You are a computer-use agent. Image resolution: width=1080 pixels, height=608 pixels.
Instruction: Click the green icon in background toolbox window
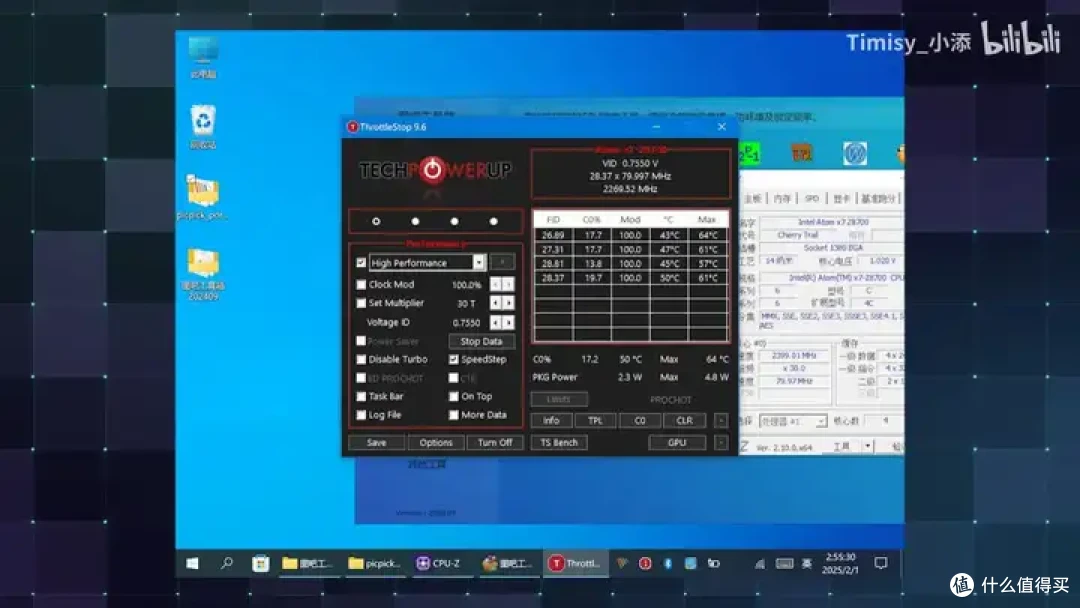(x=749, y=154)
